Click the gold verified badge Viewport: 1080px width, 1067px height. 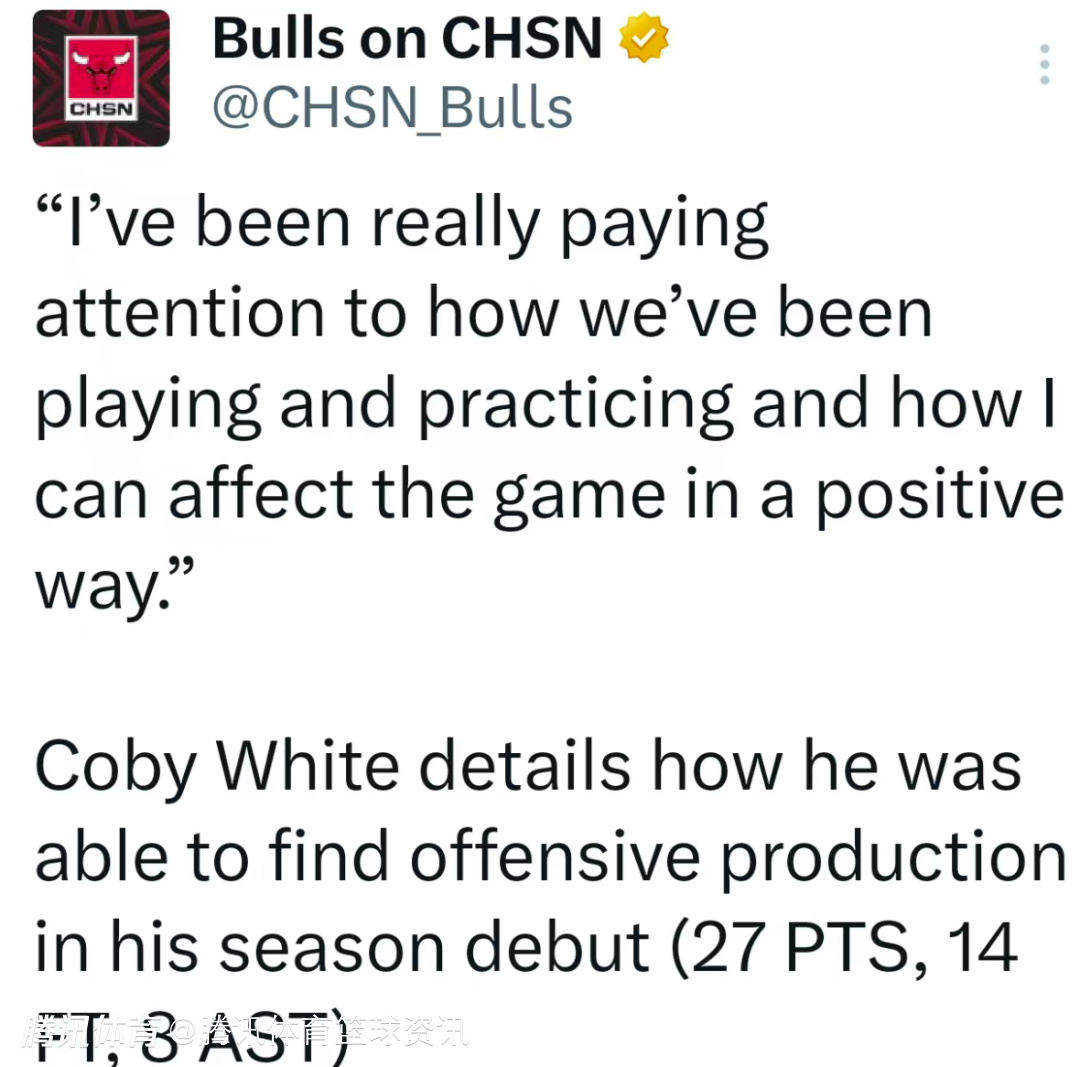point(645,39)
